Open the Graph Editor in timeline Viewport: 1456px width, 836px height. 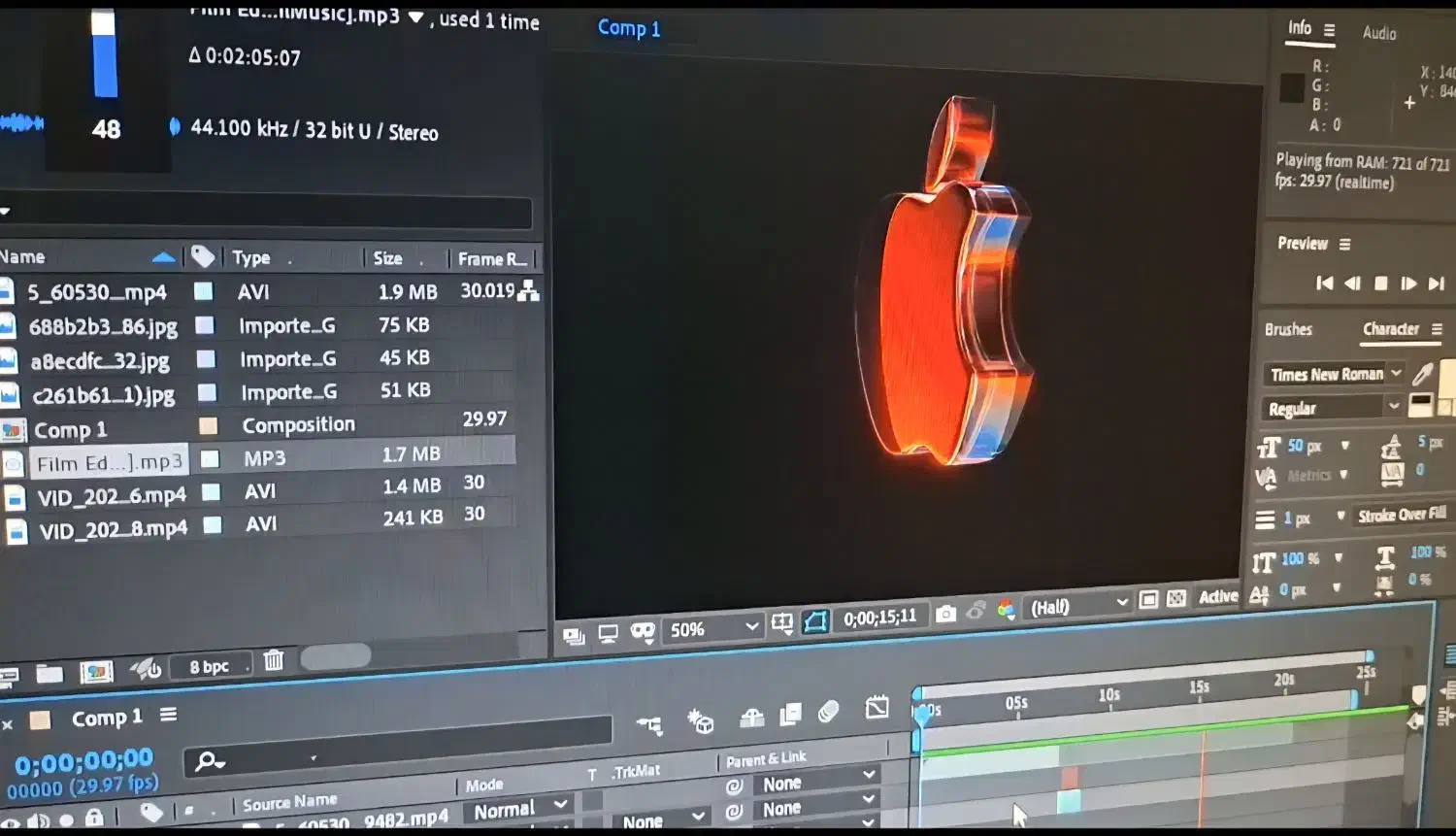pos(877,708)
